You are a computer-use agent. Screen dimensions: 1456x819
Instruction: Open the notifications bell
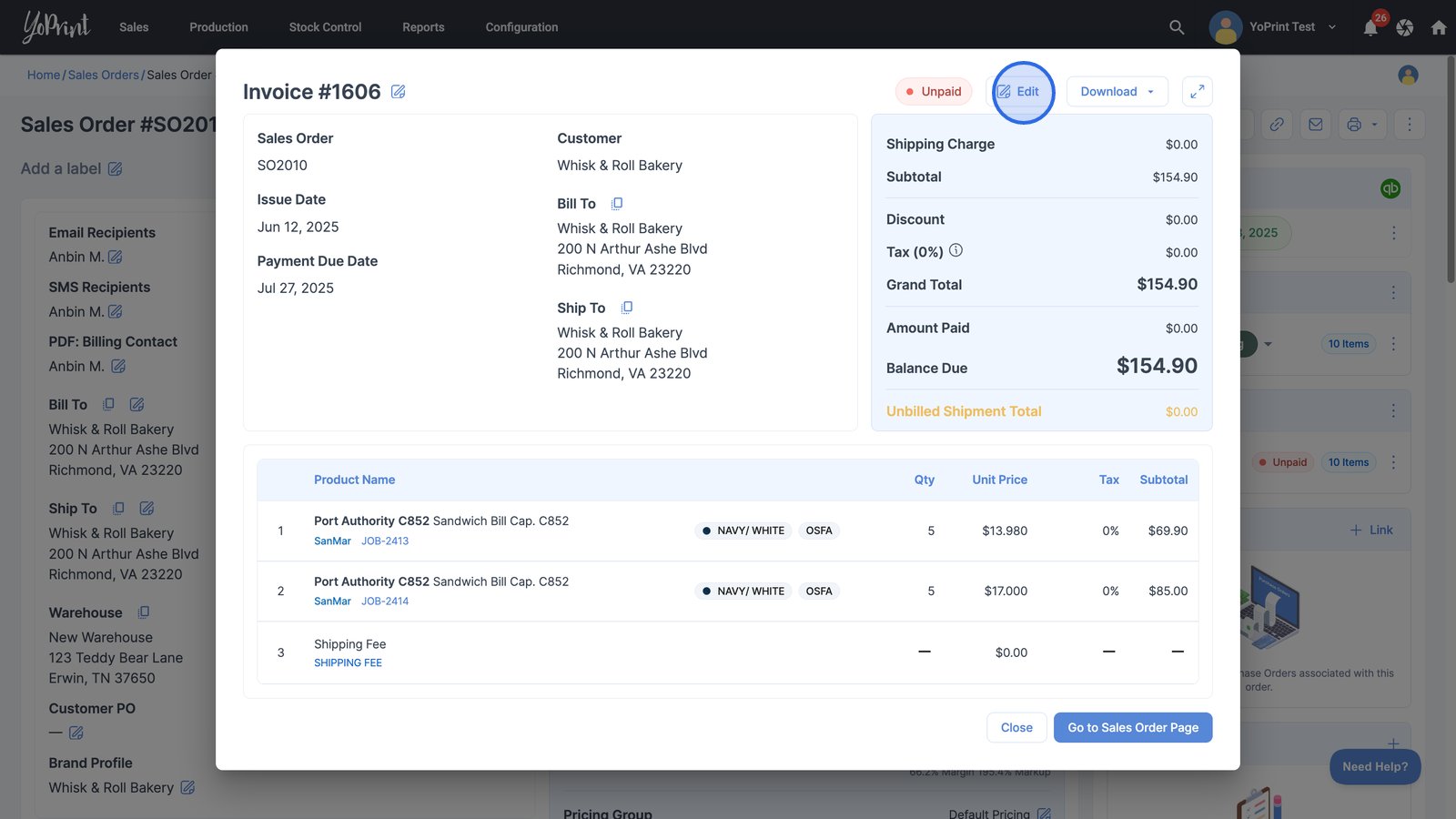tap(1370, 27)
